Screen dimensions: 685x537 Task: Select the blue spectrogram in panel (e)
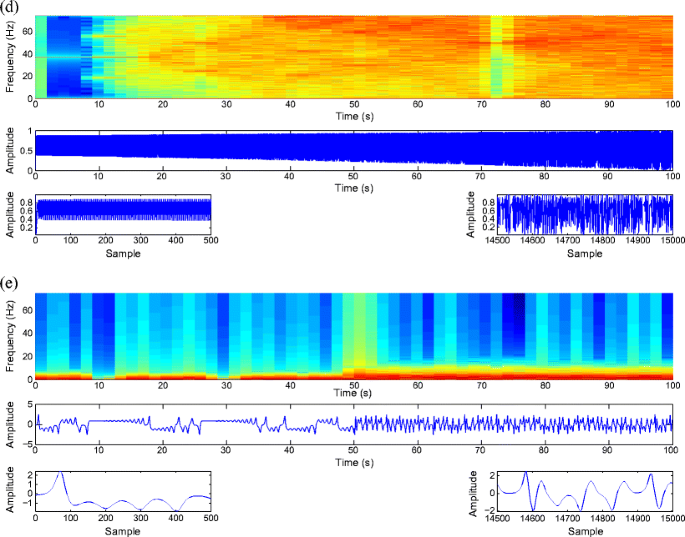354,336
